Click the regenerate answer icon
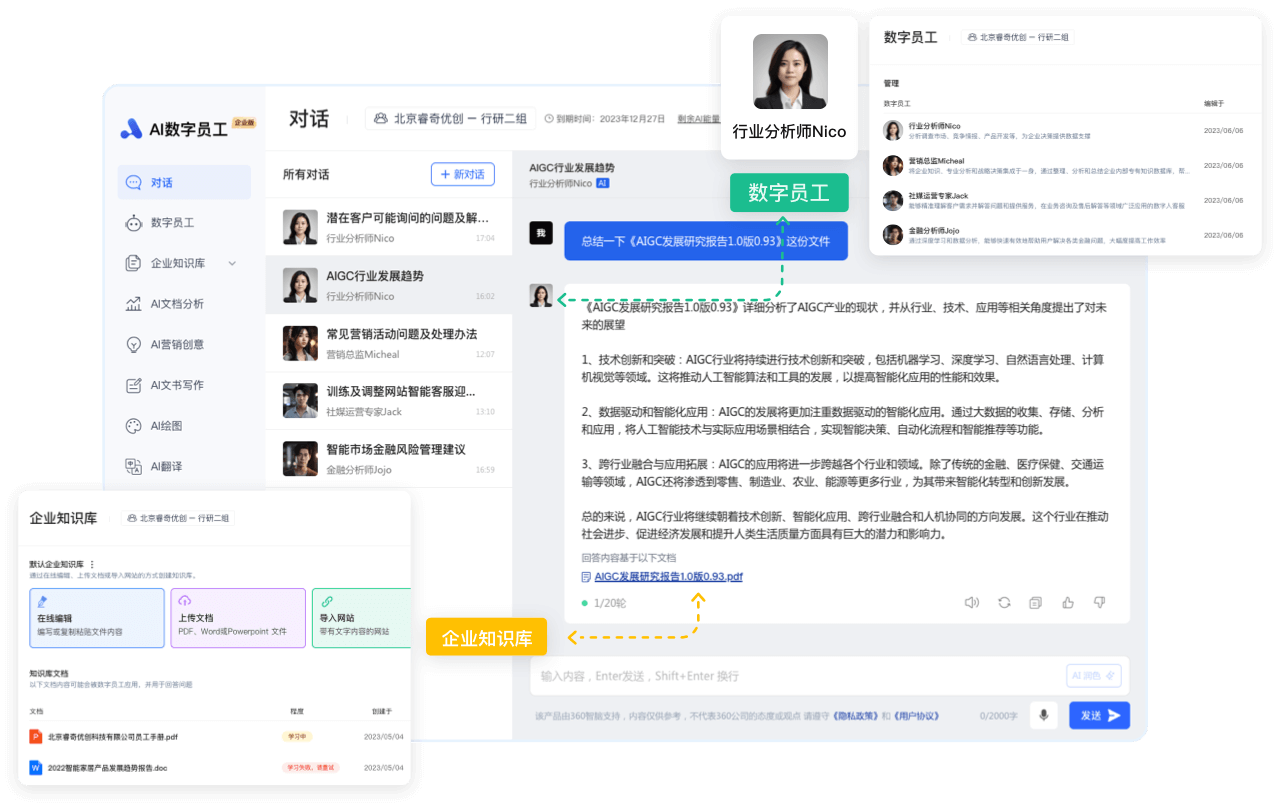This screenshot has width=1280, height=808. pos(1004,602)
